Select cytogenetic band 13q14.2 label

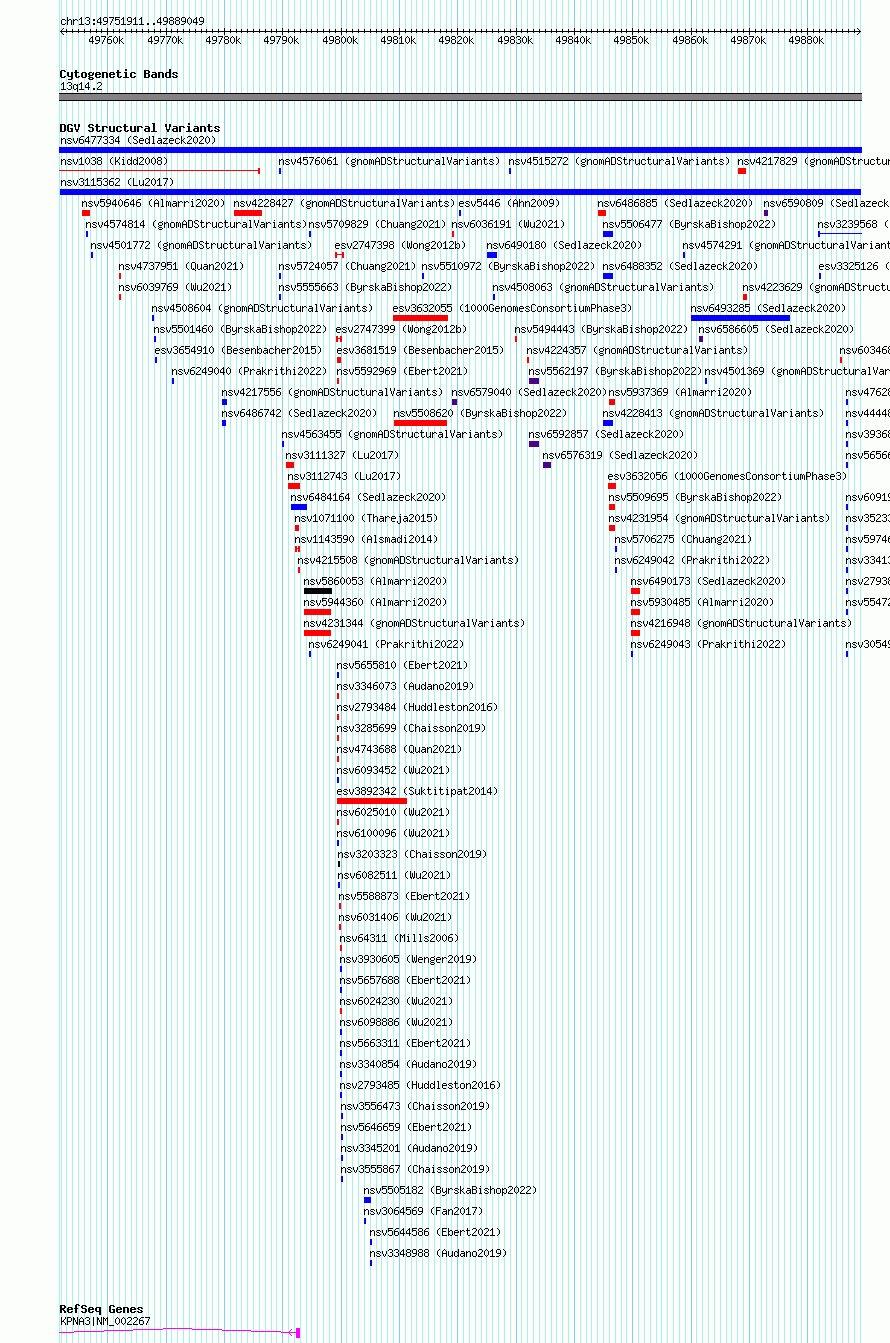tap(81, 86)
